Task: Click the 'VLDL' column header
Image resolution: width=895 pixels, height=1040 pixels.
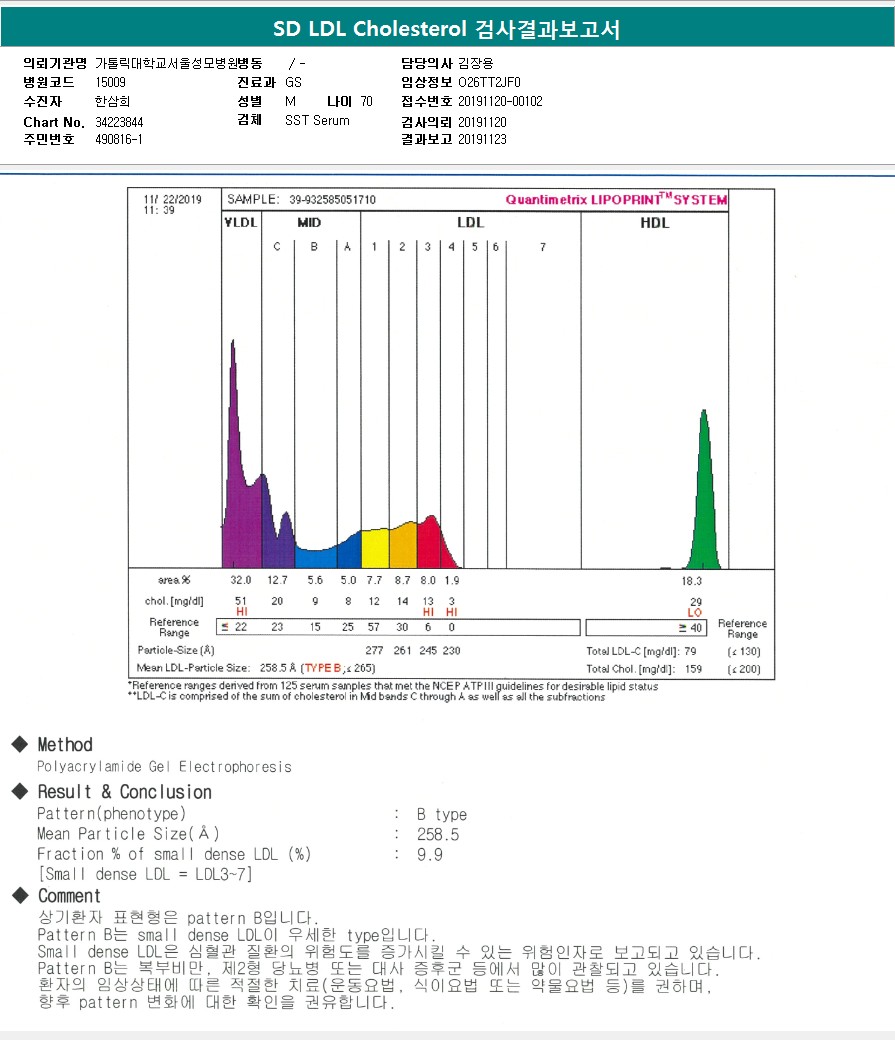Action: [x=241, y=222]
